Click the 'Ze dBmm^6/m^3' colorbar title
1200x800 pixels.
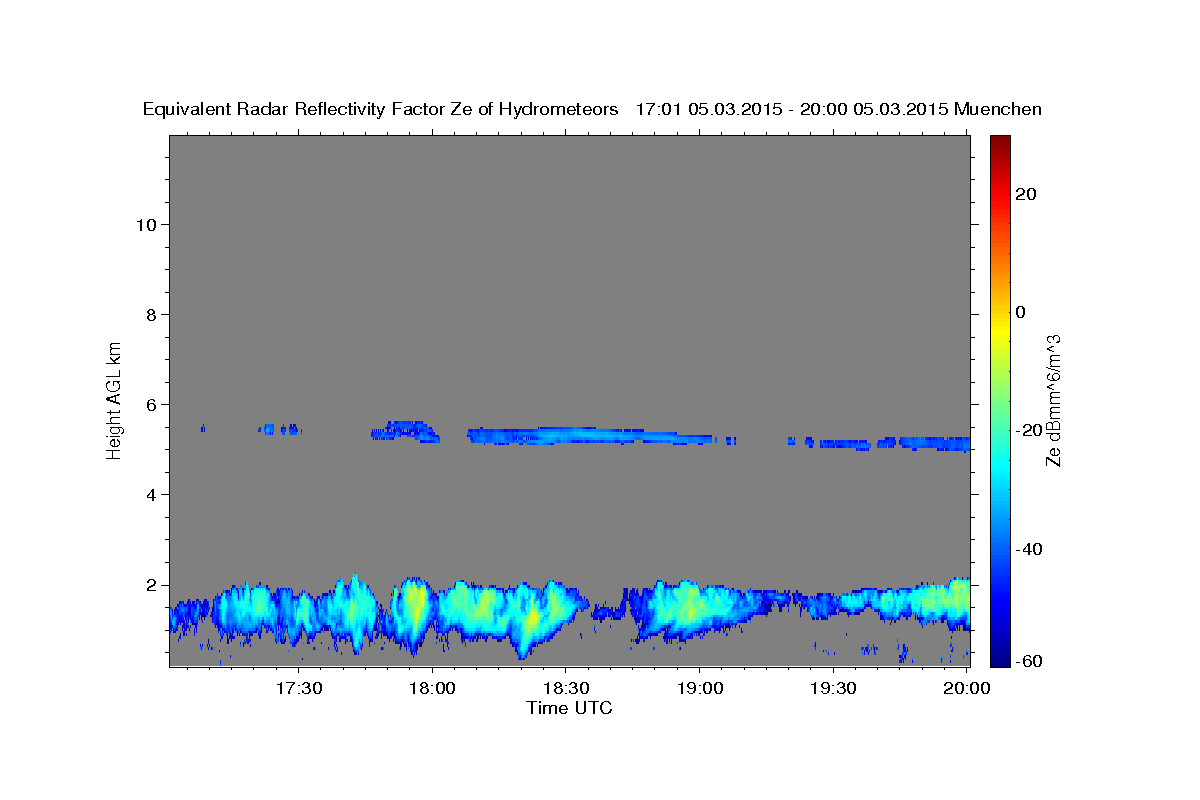[1053, 400]
